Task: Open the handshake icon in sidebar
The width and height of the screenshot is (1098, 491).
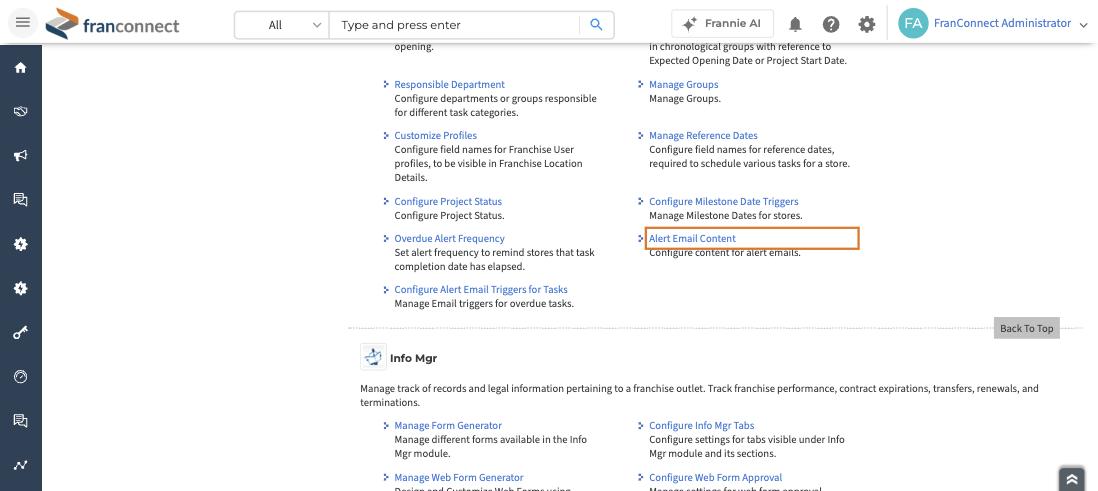Action: tap(20, 111)
